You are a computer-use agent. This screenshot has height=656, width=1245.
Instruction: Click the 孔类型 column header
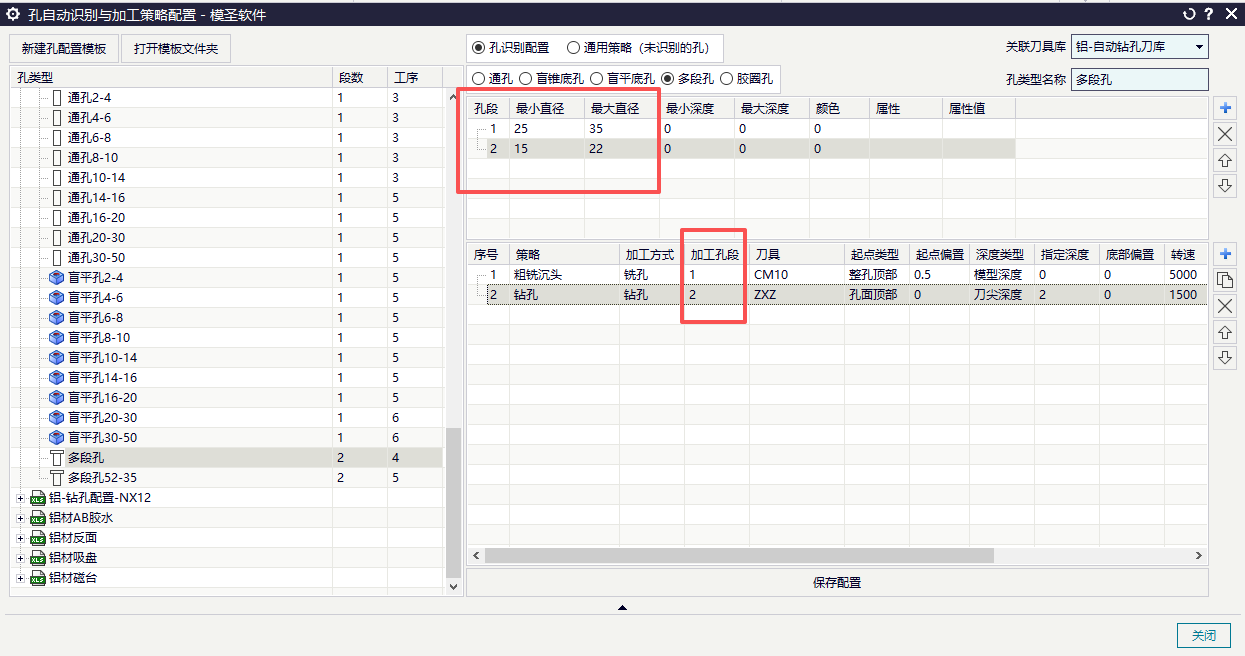(x=173, y=77)
